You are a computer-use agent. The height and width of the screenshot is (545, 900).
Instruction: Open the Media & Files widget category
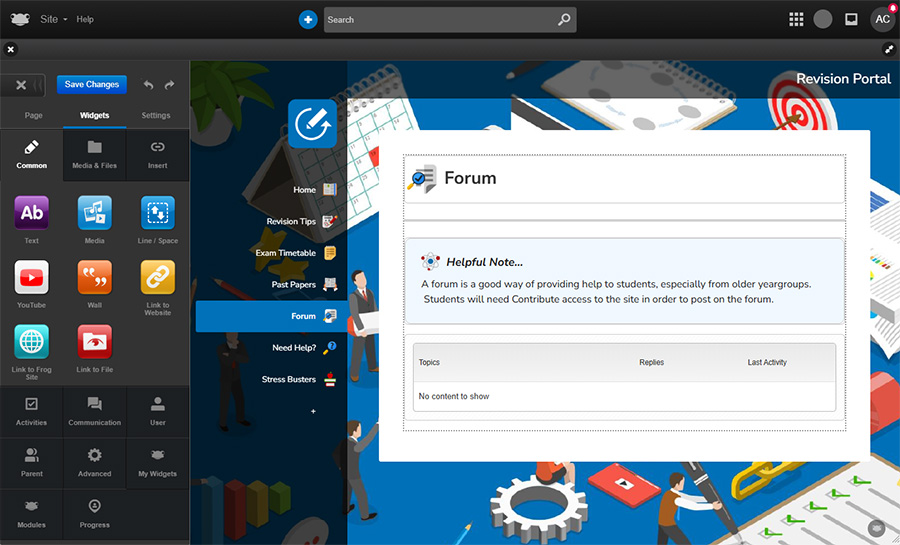[95, 154]
